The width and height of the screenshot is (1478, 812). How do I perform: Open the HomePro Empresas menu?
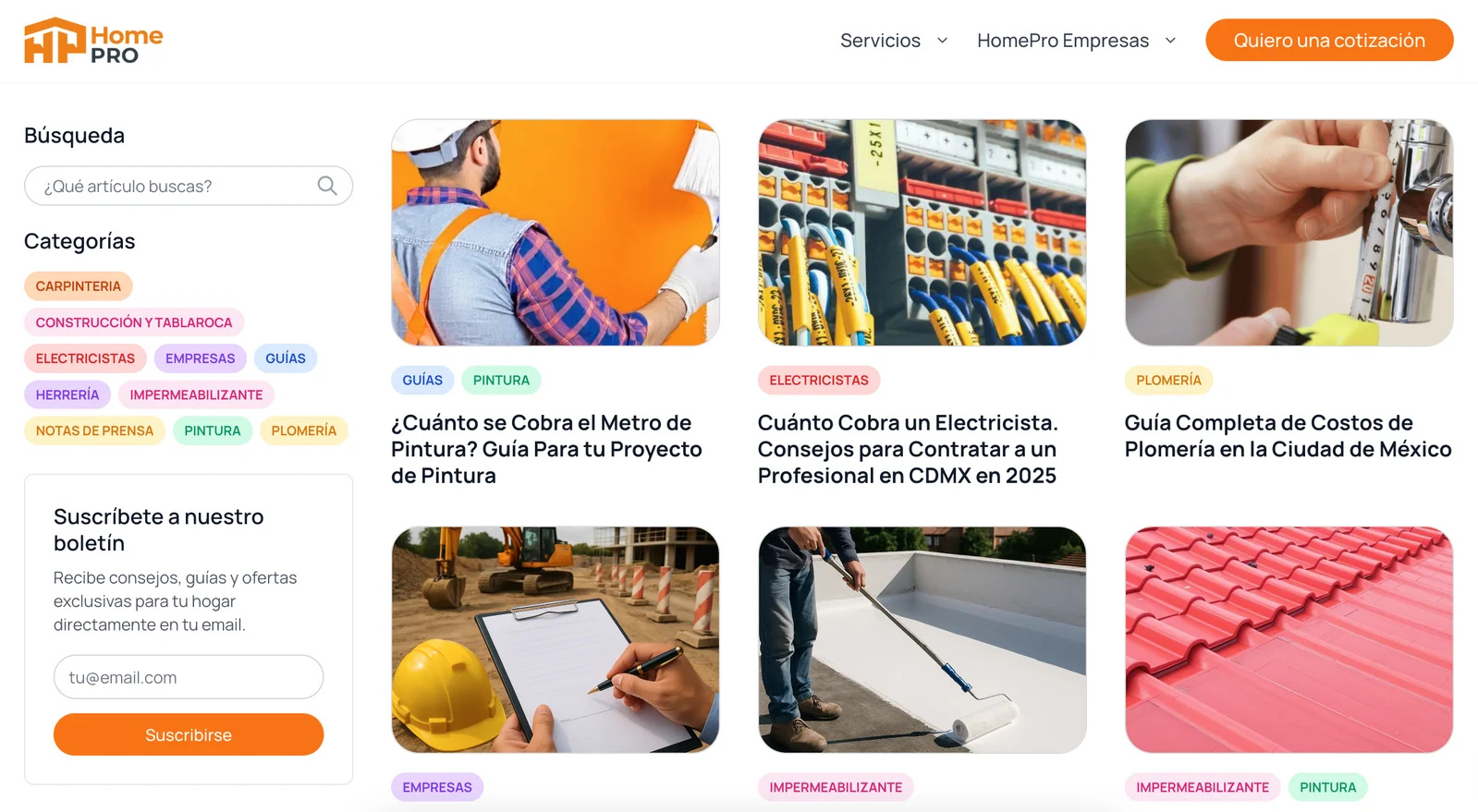click(1063, 41)
